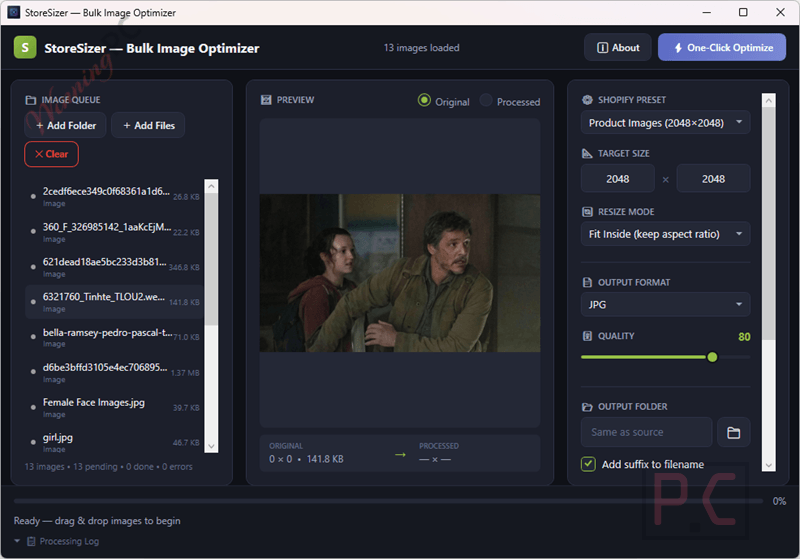The image size is (800, 559).
Task: Click the lightning bolt optimize icon
Action: (x=678, y=47)
